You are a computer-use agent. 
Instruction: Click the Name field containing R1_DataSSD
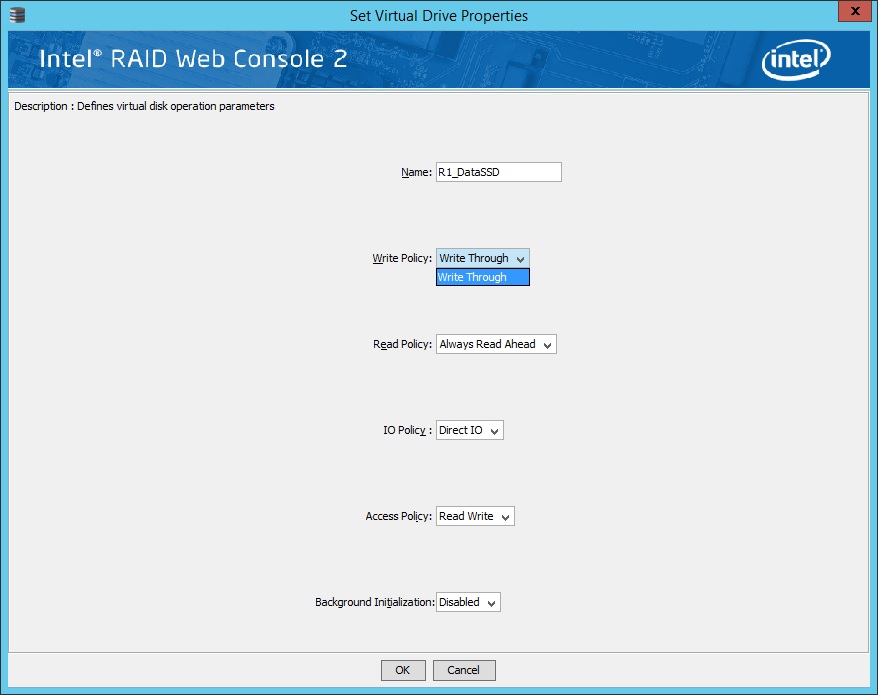click(498, 172)
